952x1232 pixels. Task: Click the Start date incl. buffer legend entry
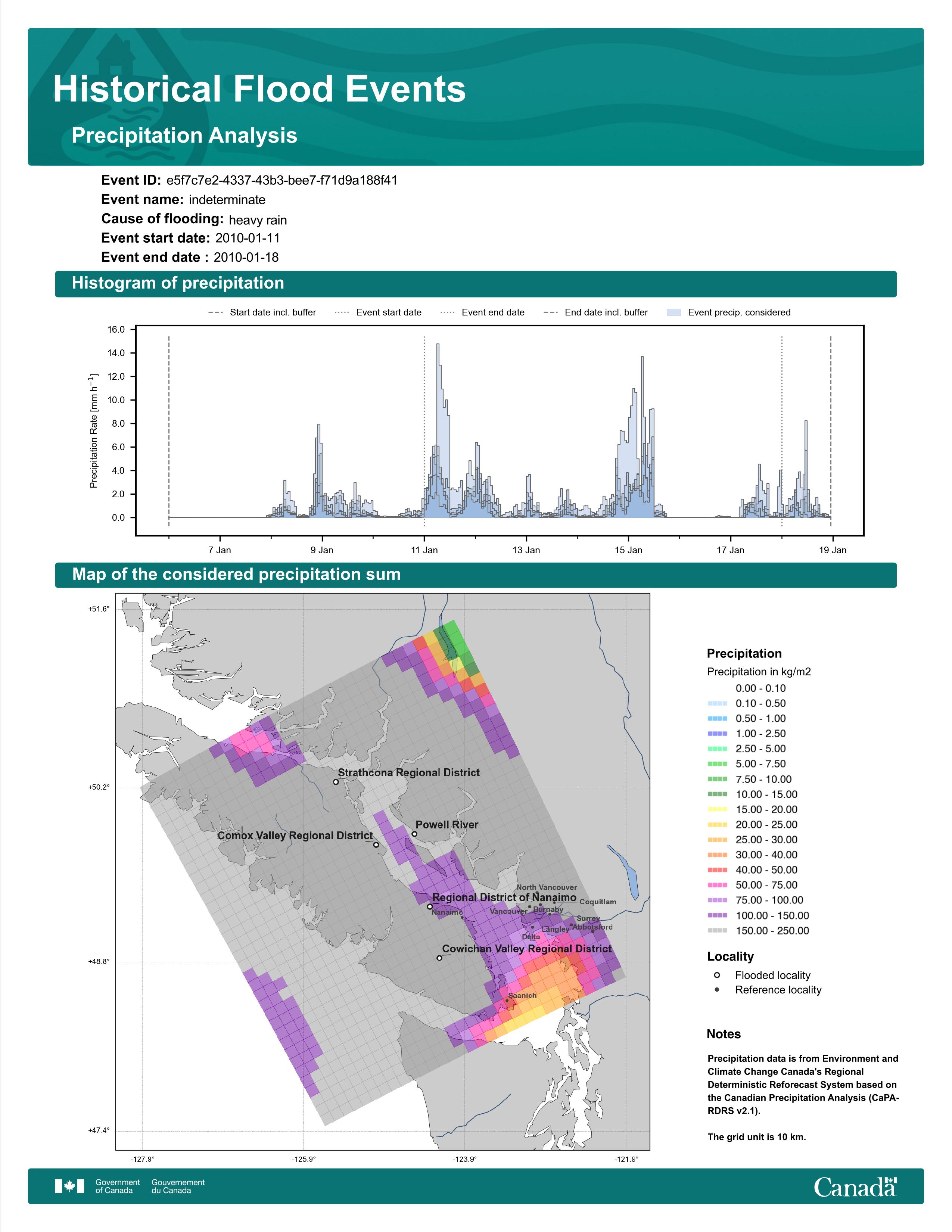(262, 312)
